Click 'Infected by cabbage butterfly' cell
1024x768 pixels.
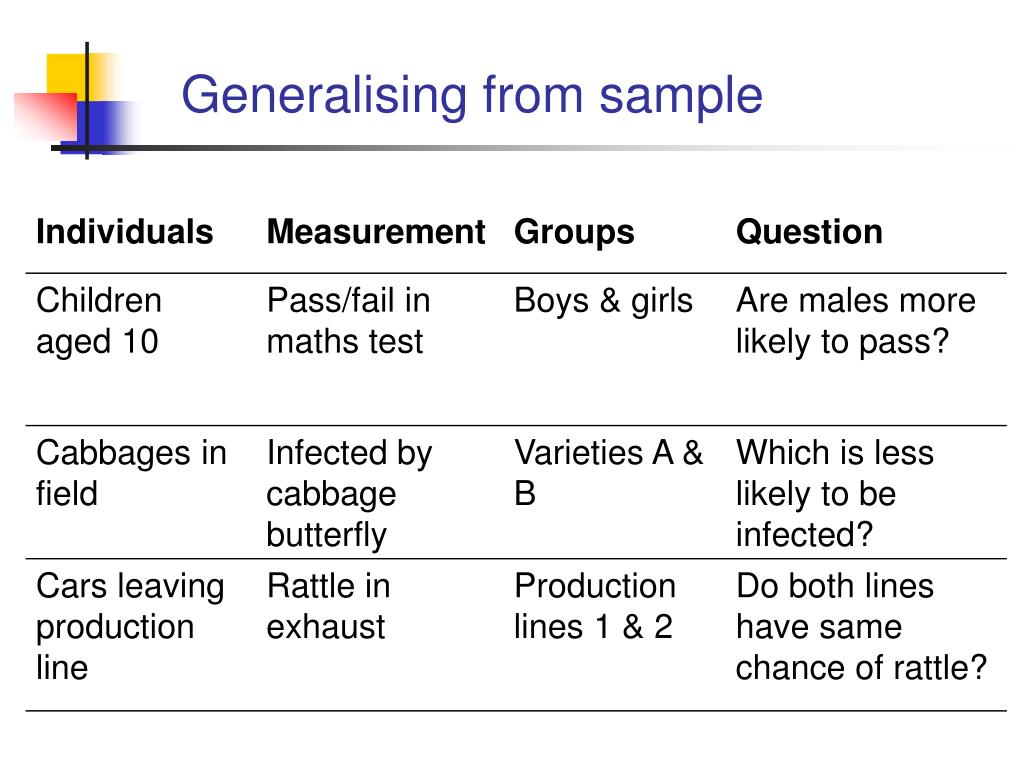(349, 494)
